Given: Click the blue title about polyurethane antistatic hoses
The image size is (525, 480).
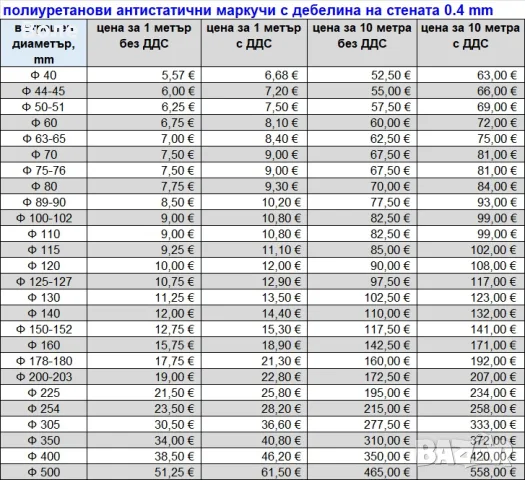Looking at the screenshot, I should pyautogui.click(x=248, y=10).
